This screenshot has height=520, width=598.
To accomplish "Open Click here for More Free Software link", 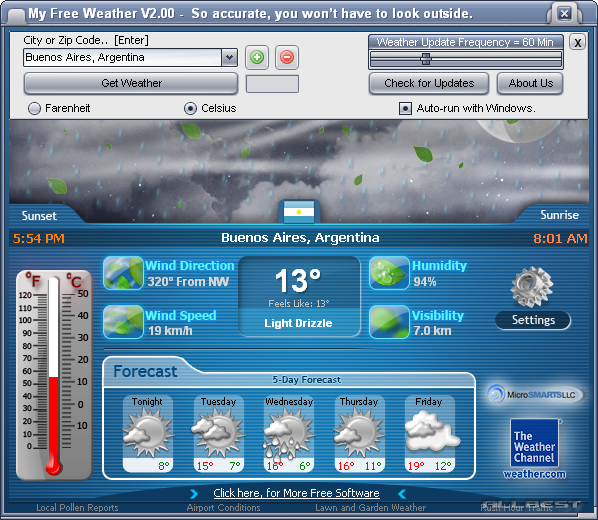I will point(296,493).
